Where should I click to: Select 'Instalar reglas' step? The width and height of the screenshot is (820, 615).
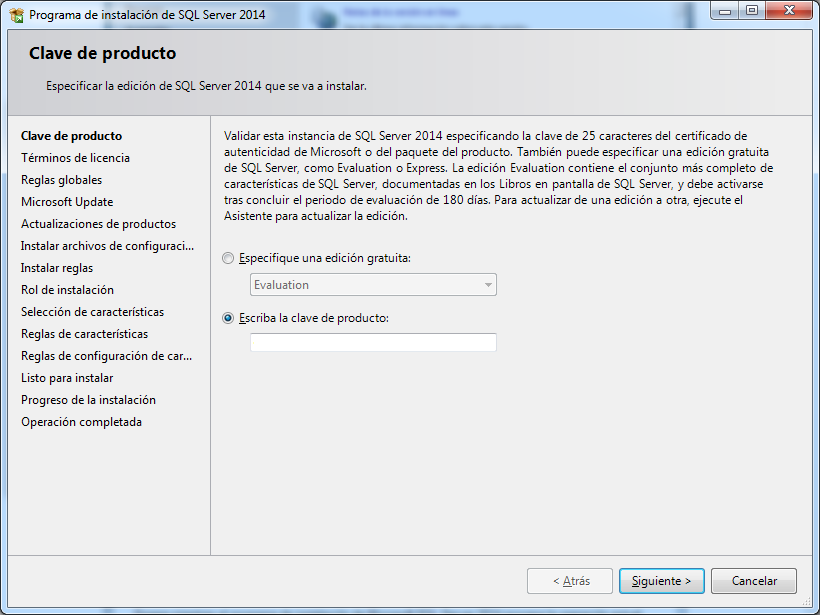pyautogui.click(x=57, y=268)
